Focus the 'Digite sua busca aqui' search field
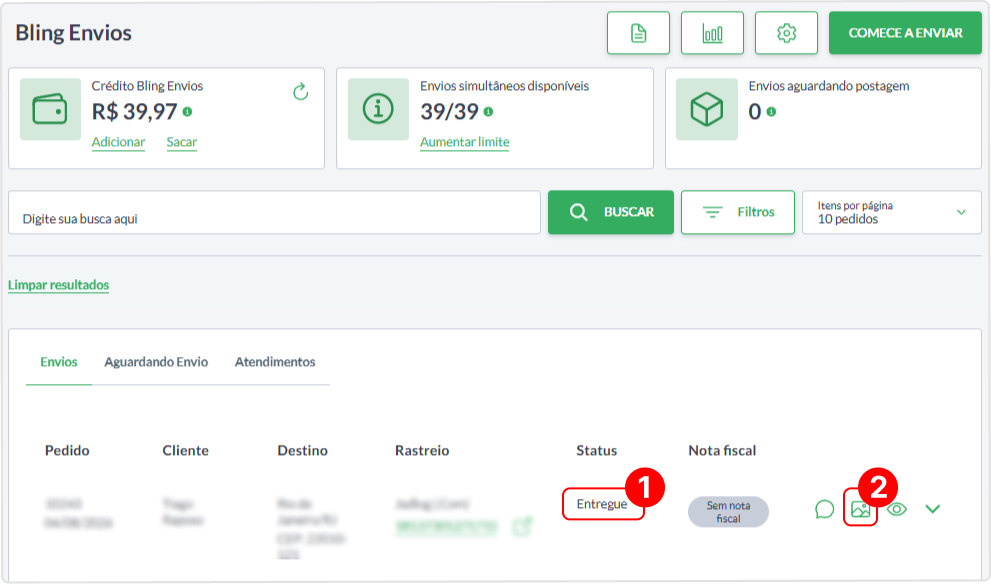 pos(274,212)
